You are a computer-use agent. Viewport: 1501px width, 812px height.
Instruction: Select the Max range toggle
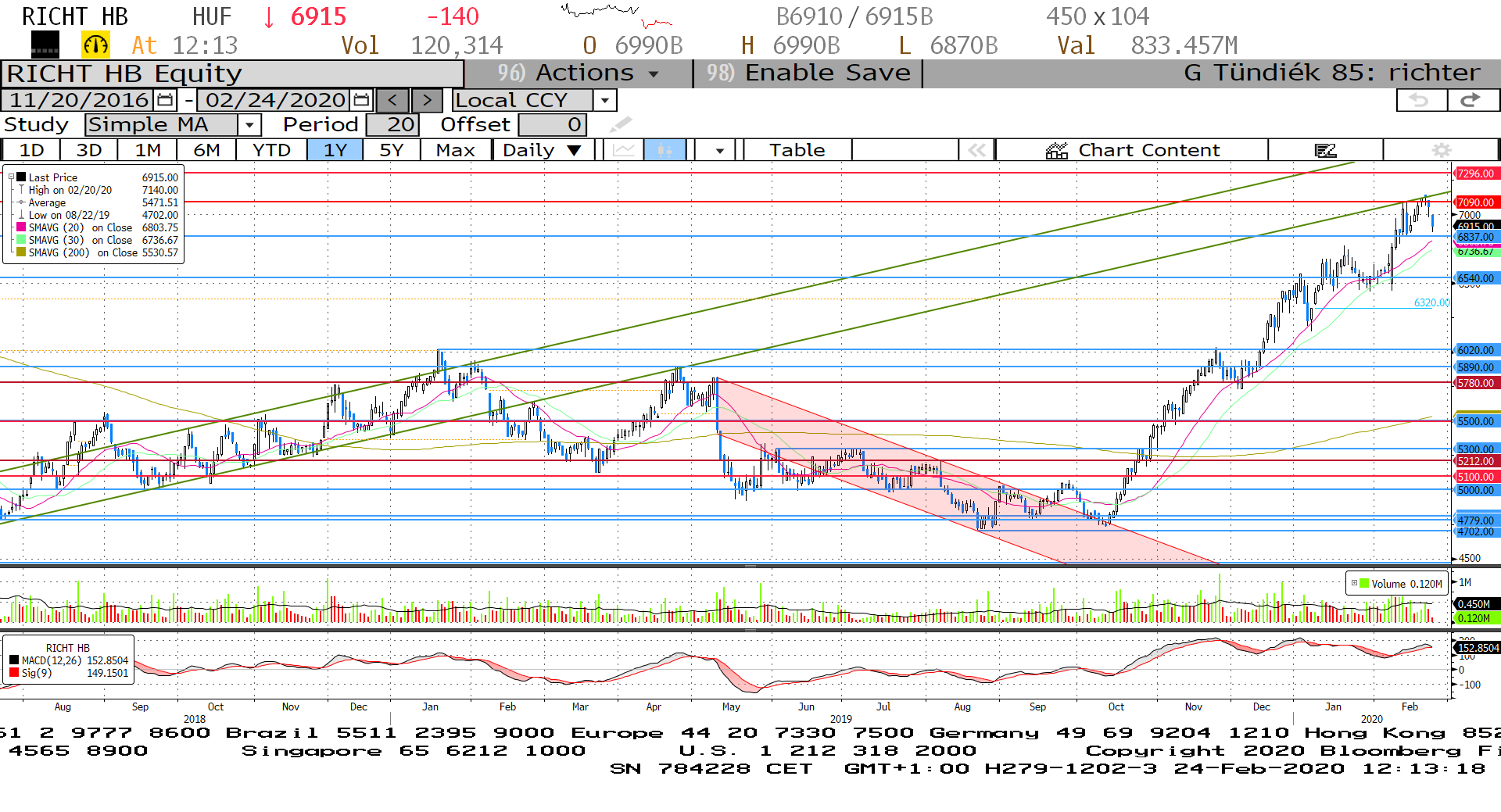point(456,150)
